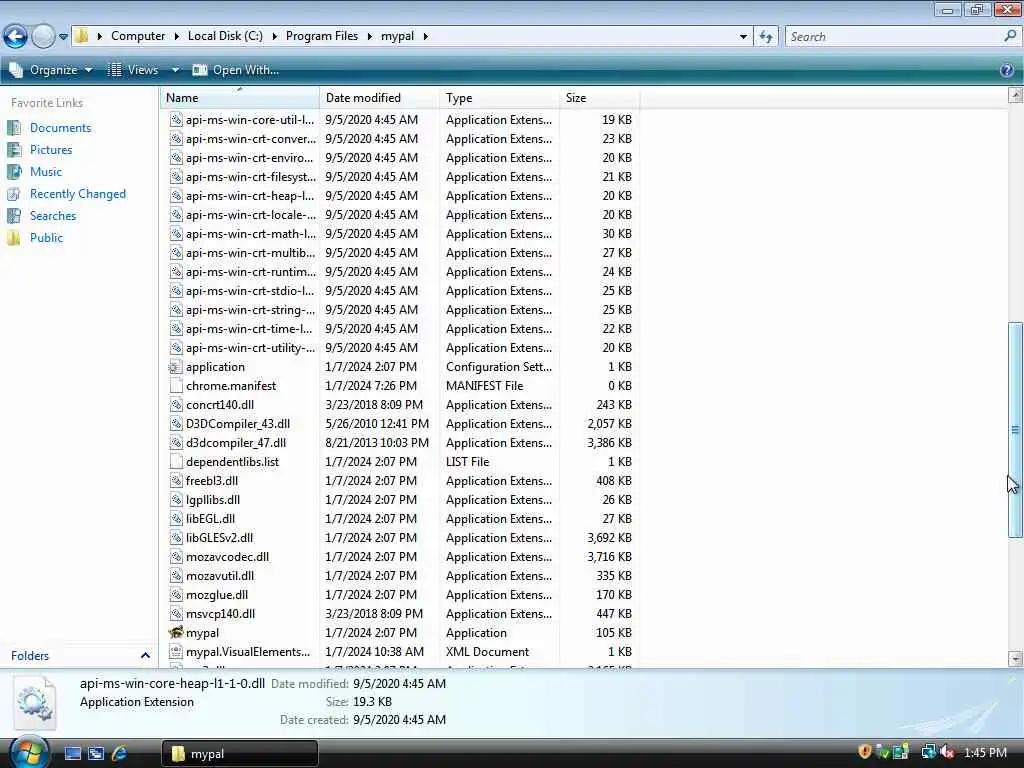
Task: Click the Recently Changed icon in Favorite Links
Action: click(14, 194)
